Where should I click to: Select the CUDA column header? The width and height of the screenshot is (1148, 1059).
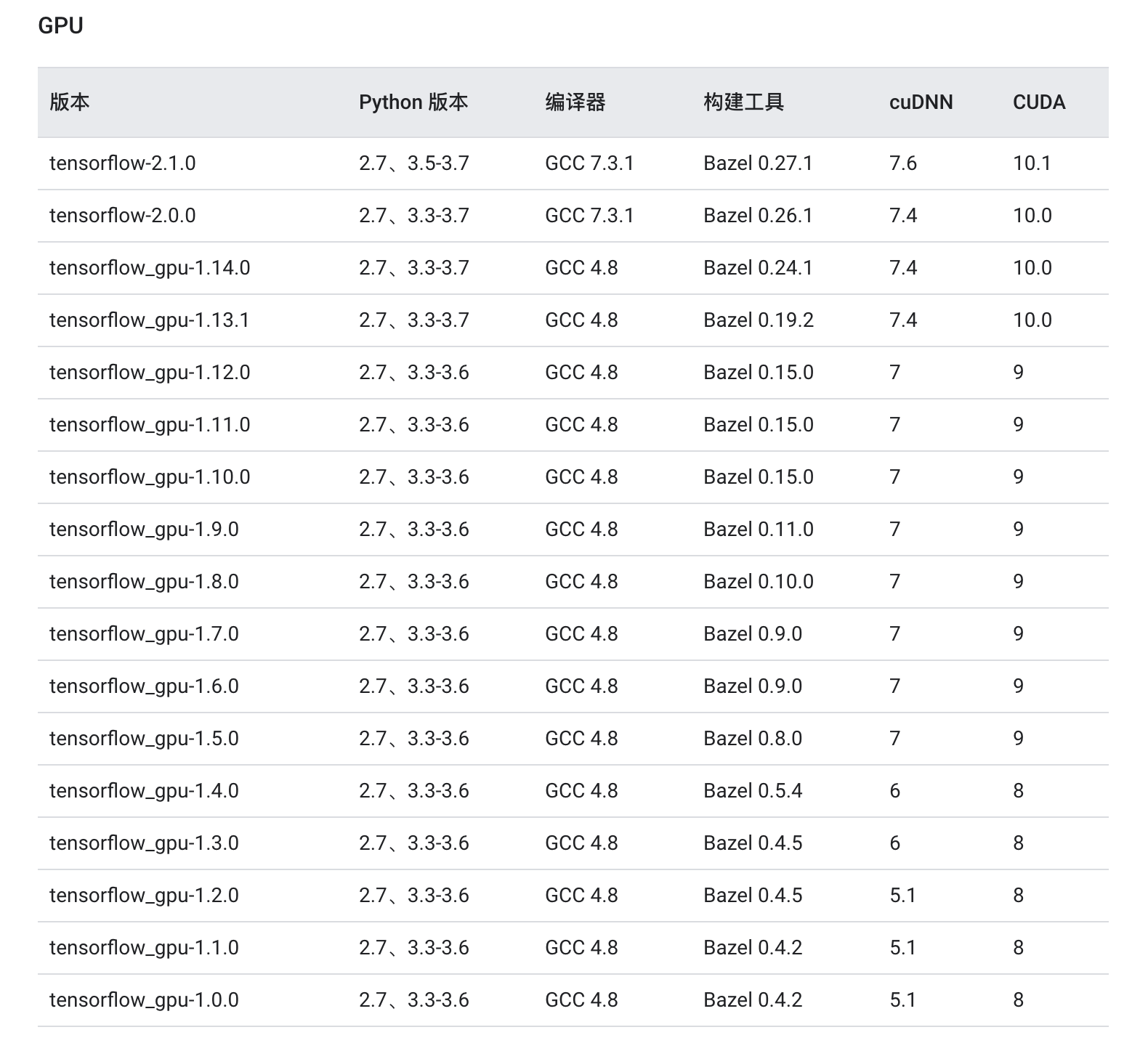[1039, 102]
